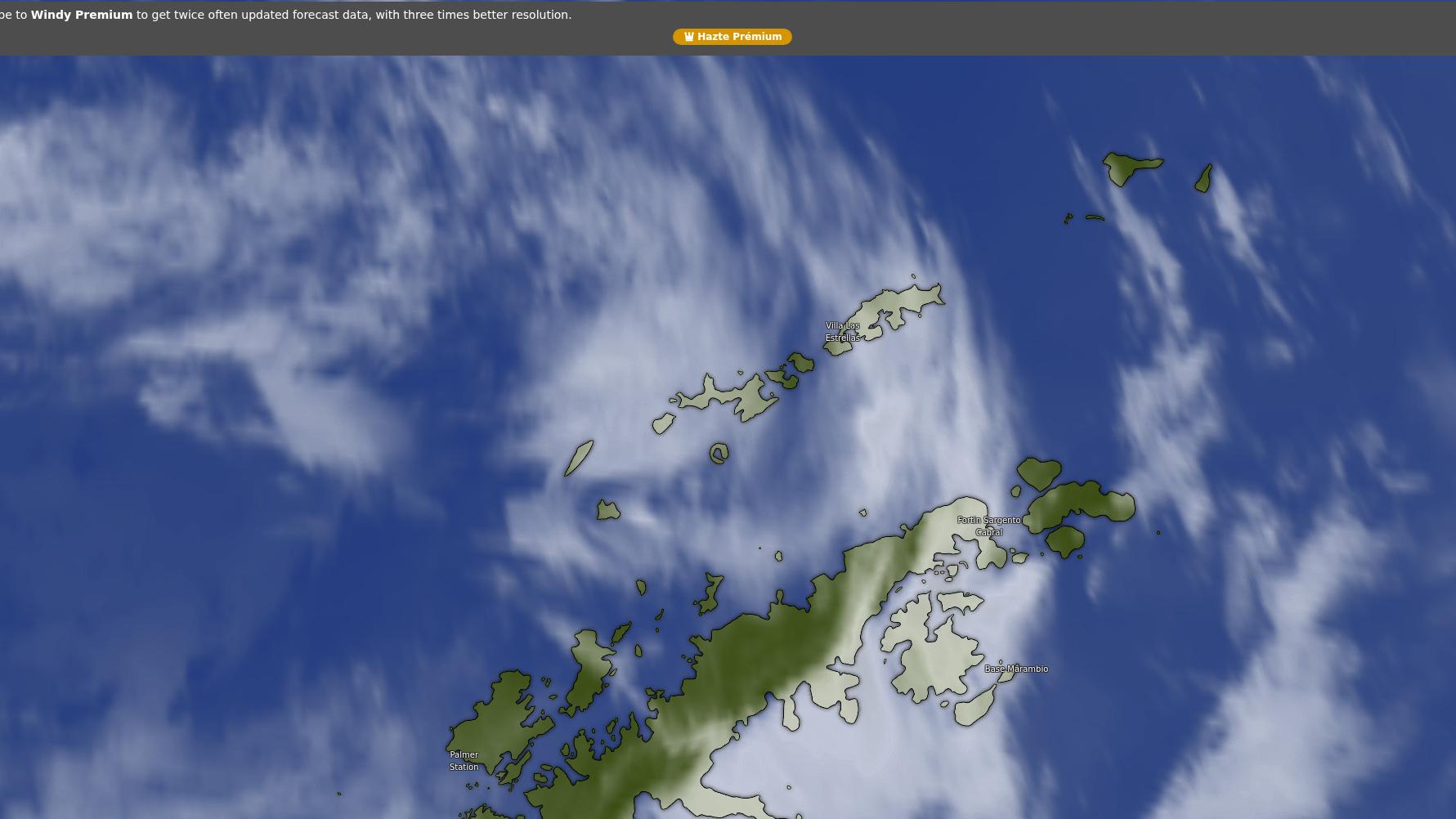Viewport: 1456px width, 819px height.
Task: Click the crown icon on Hazte Prémium
Action: [x=689, y=37]
